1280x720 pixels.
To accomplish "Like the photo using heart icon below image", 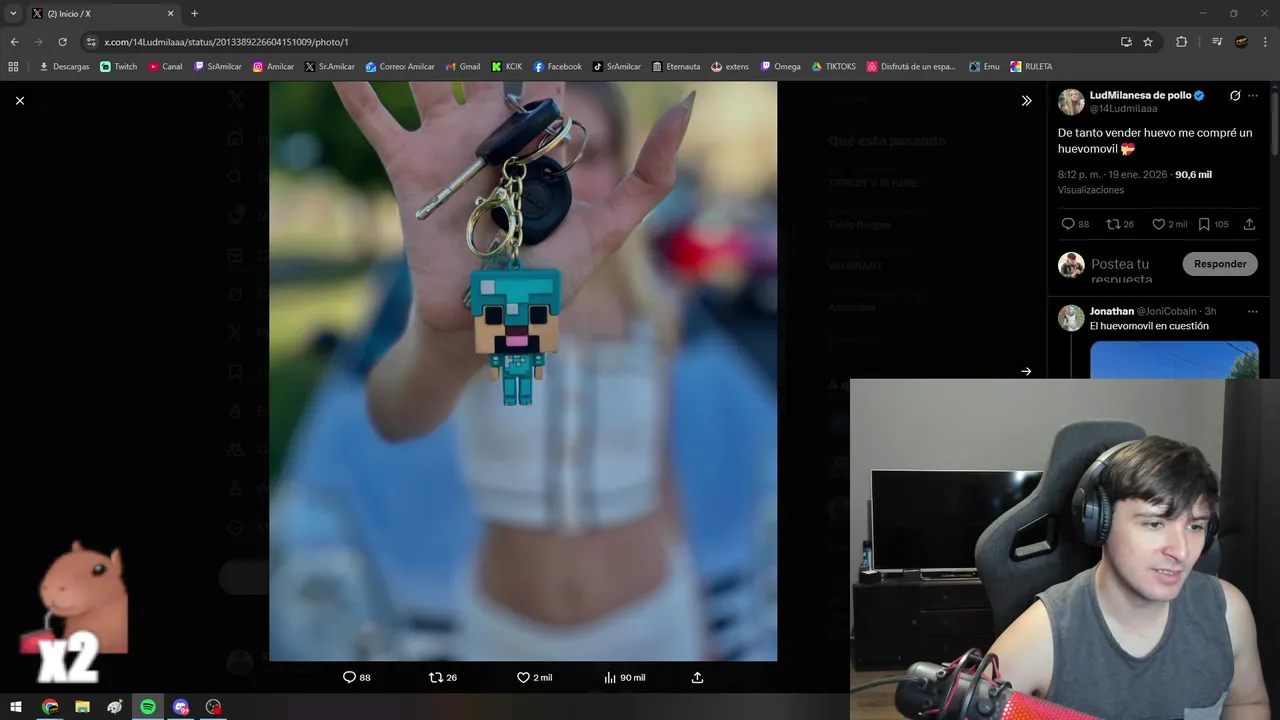I will 523,677.
